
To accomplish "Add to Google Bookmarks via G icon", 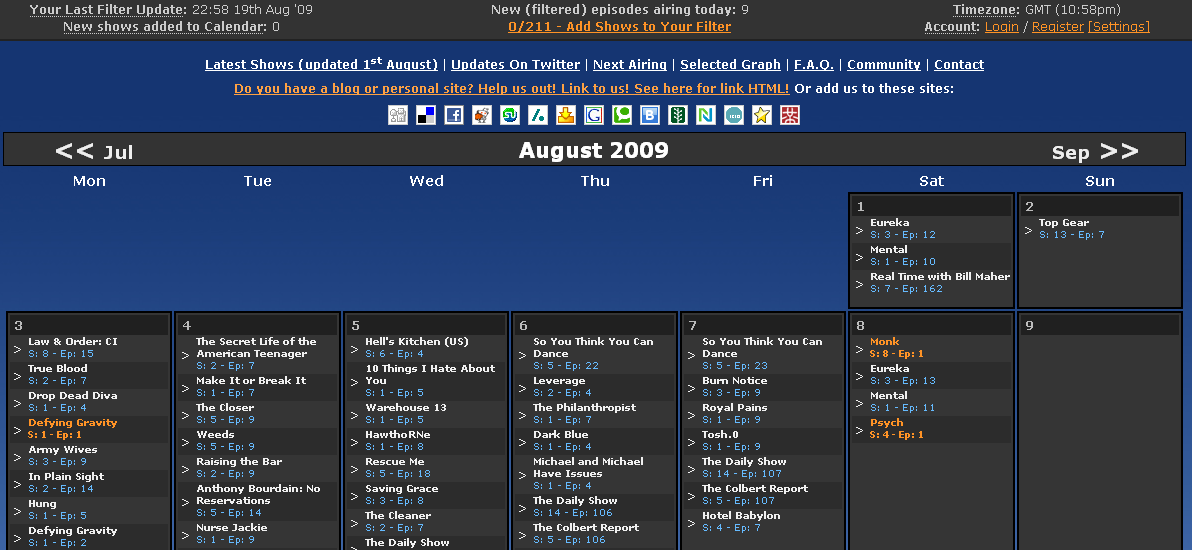I will 594,115.
